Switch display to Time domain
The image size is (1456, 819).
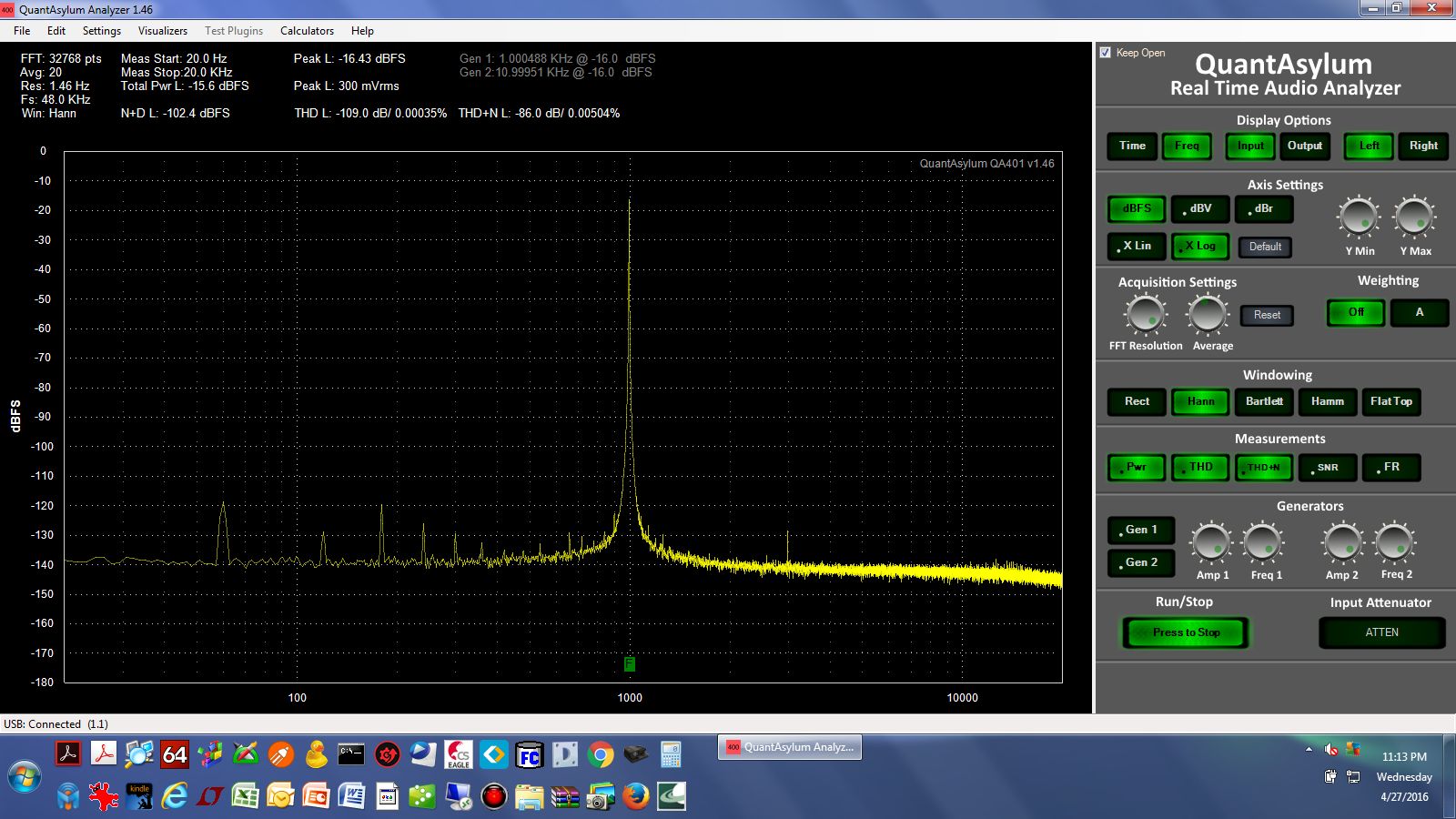coord(1132,146)
